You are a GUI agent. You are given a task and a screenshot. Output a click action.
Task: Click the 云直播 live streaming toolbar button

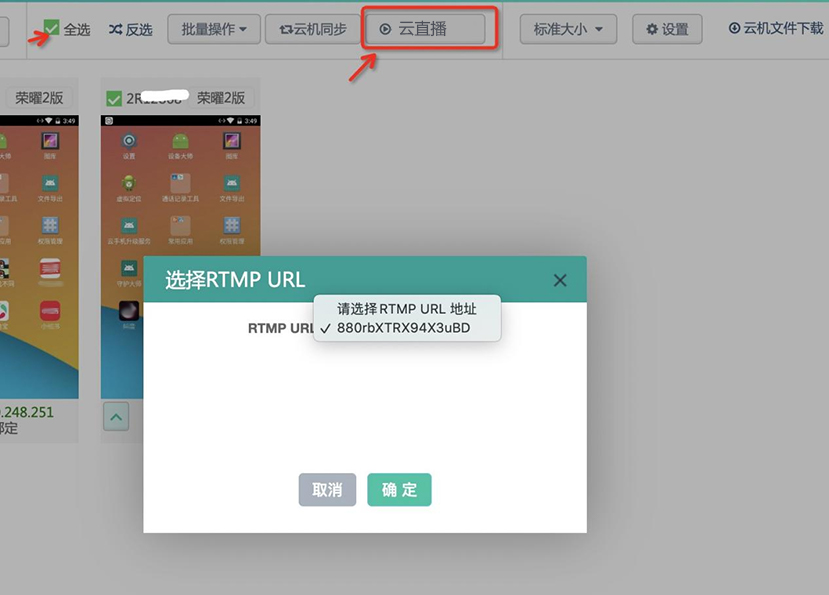[x=429, y=28]
